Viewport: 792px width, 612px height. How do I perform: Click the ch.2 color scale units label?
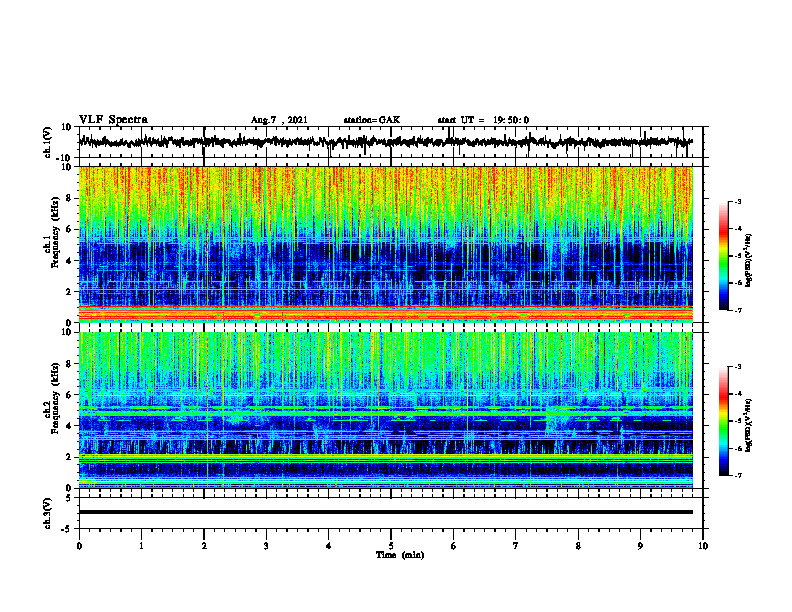click(x=750, y=425)
